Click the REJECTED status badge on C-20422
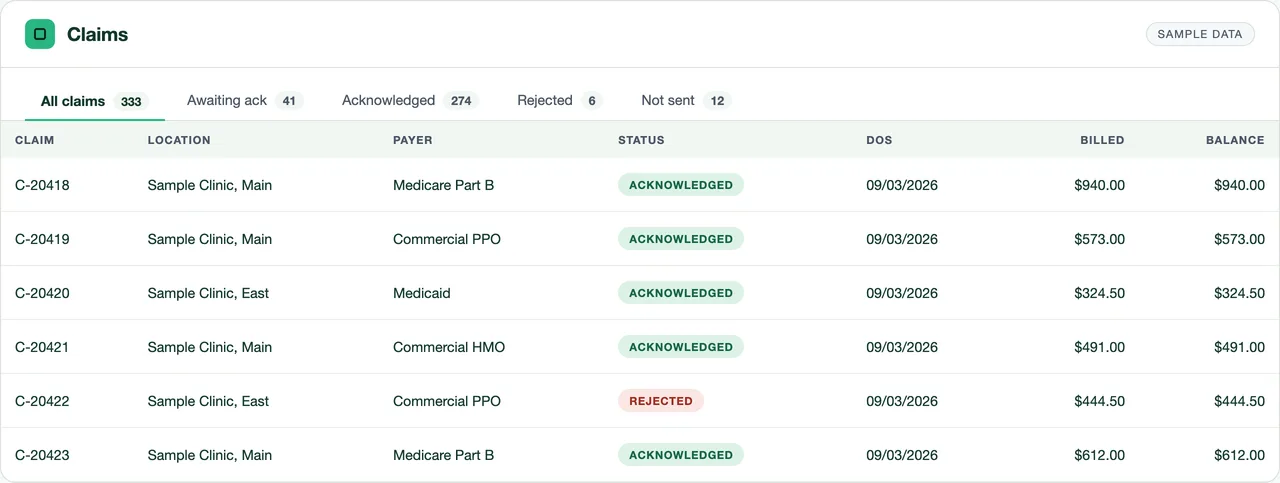 [661, 401]
